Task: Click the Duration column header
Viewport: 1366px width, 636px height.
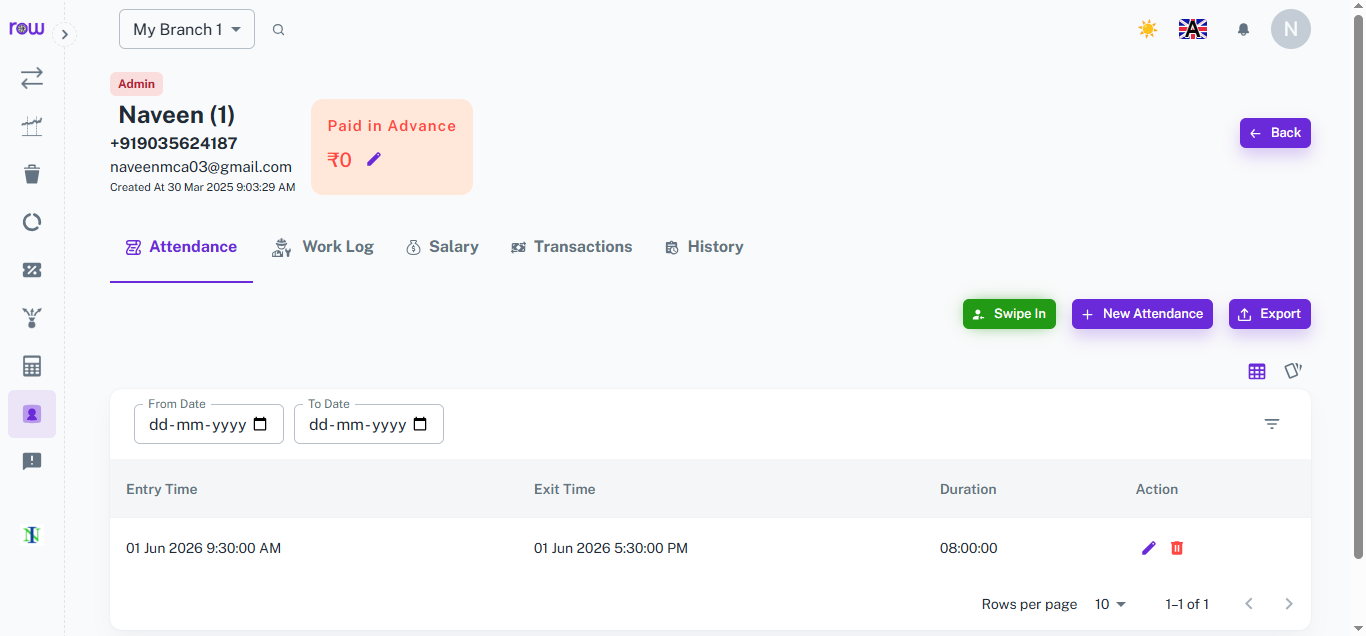Action: pos(968,490)
